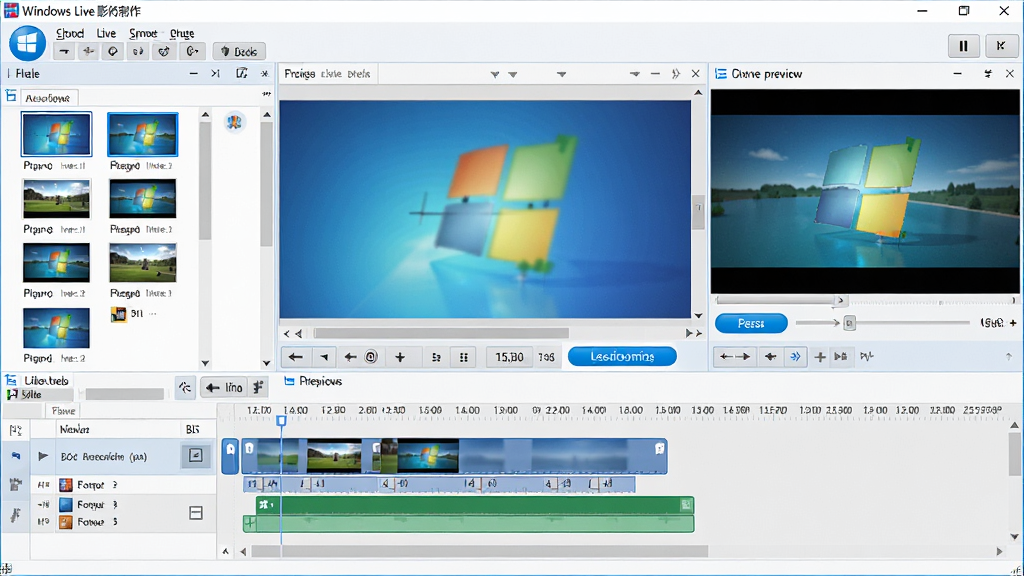The width and height of the screenshot is (1024, 576).
Task: Open the round Windows logo application menu
Action: pyautogui.click(x=27, y=43)
